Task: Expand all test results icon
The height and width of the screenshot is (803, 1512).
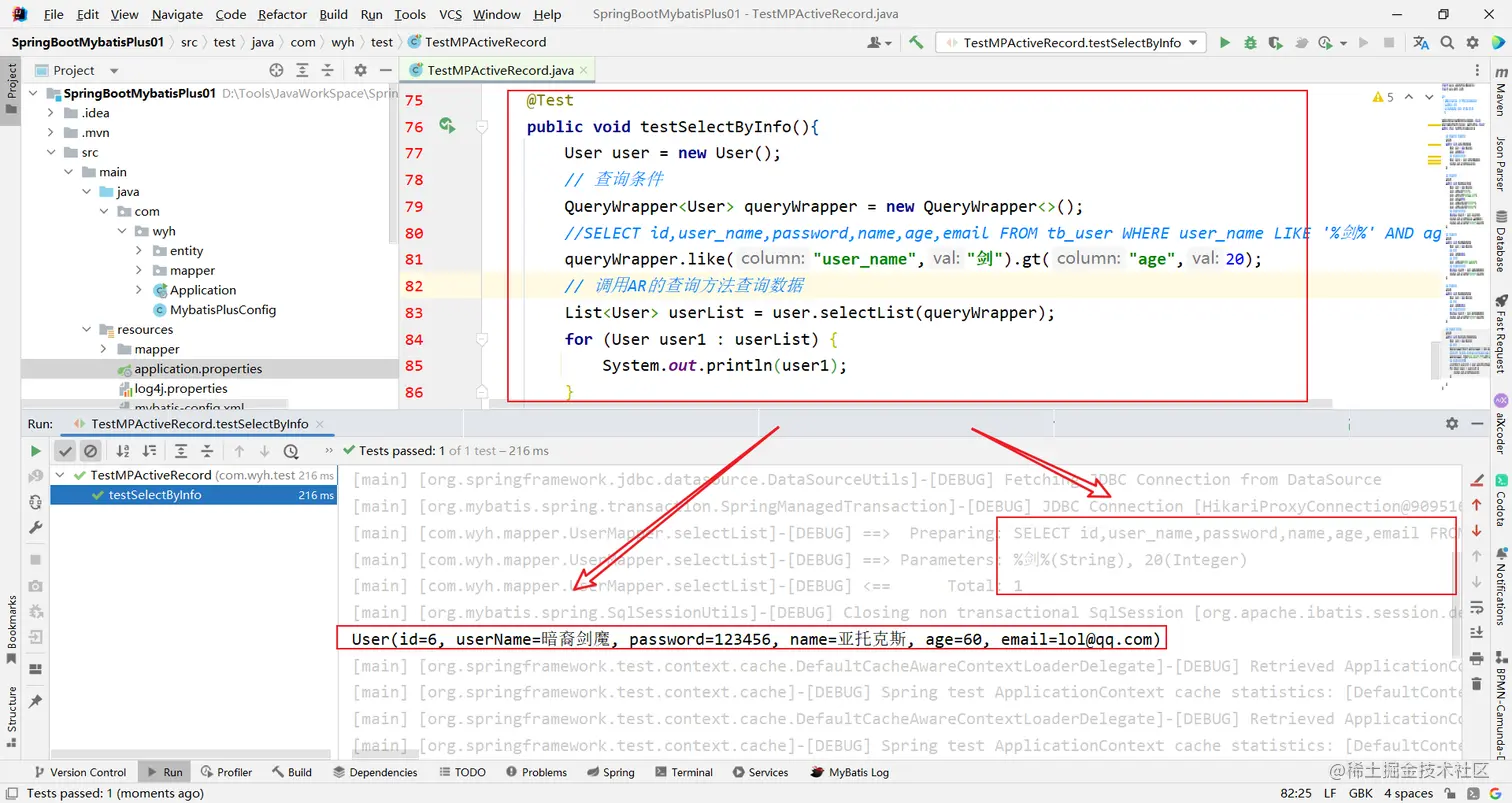Action: click(181, 451)
